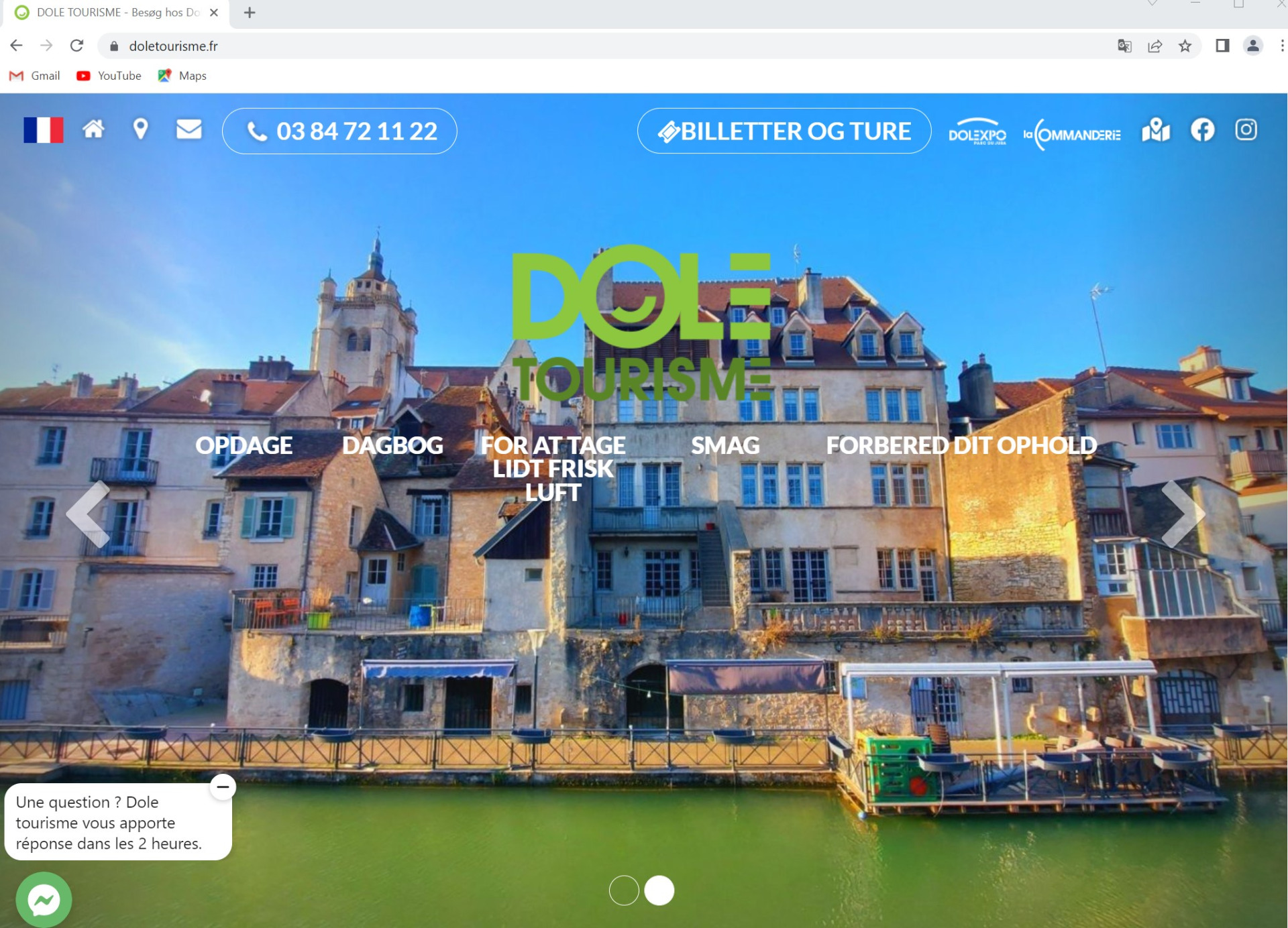Open a new browser tab

[x=250, y=13]
